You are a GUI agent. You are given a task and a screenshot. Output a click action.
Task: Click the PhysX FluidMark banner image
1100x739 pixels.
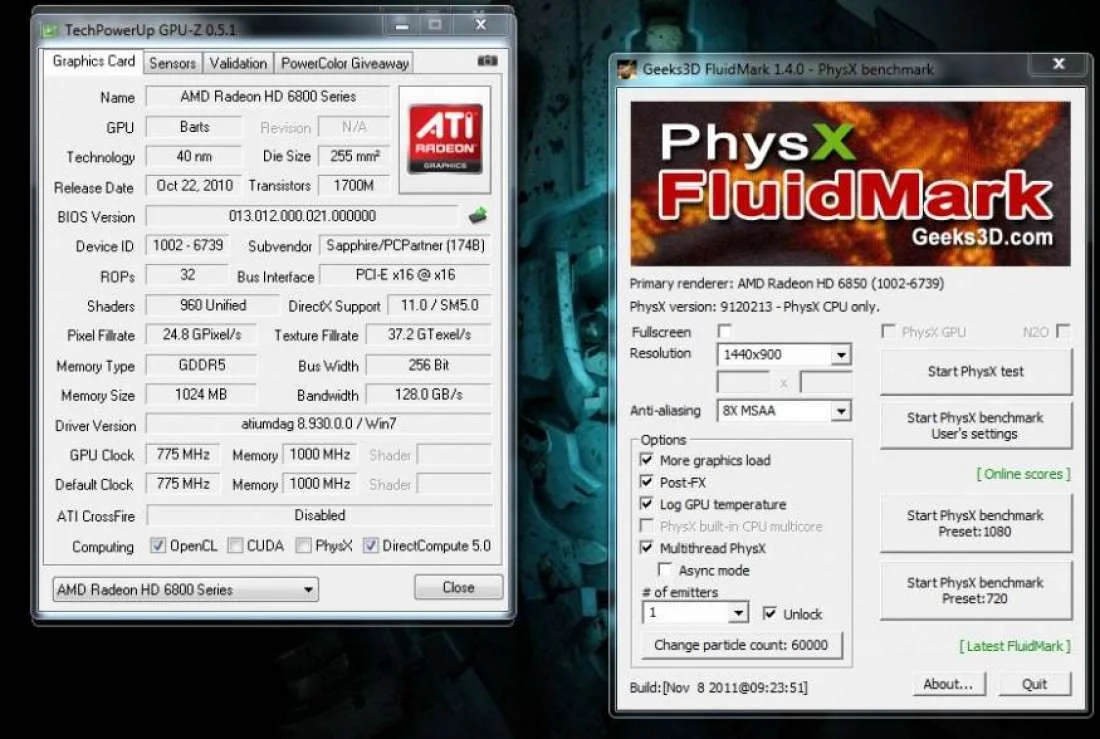coord(850,184)
